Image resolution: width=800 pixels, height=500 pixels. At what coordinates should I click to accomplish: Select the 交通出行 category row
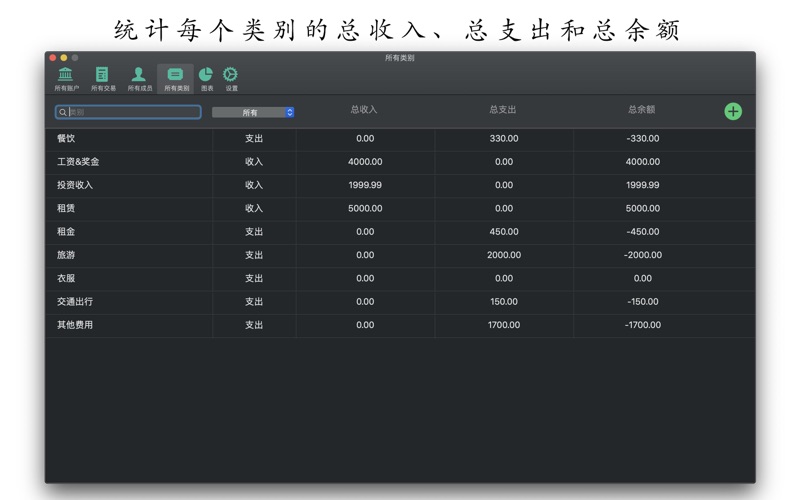click(400, 302)
